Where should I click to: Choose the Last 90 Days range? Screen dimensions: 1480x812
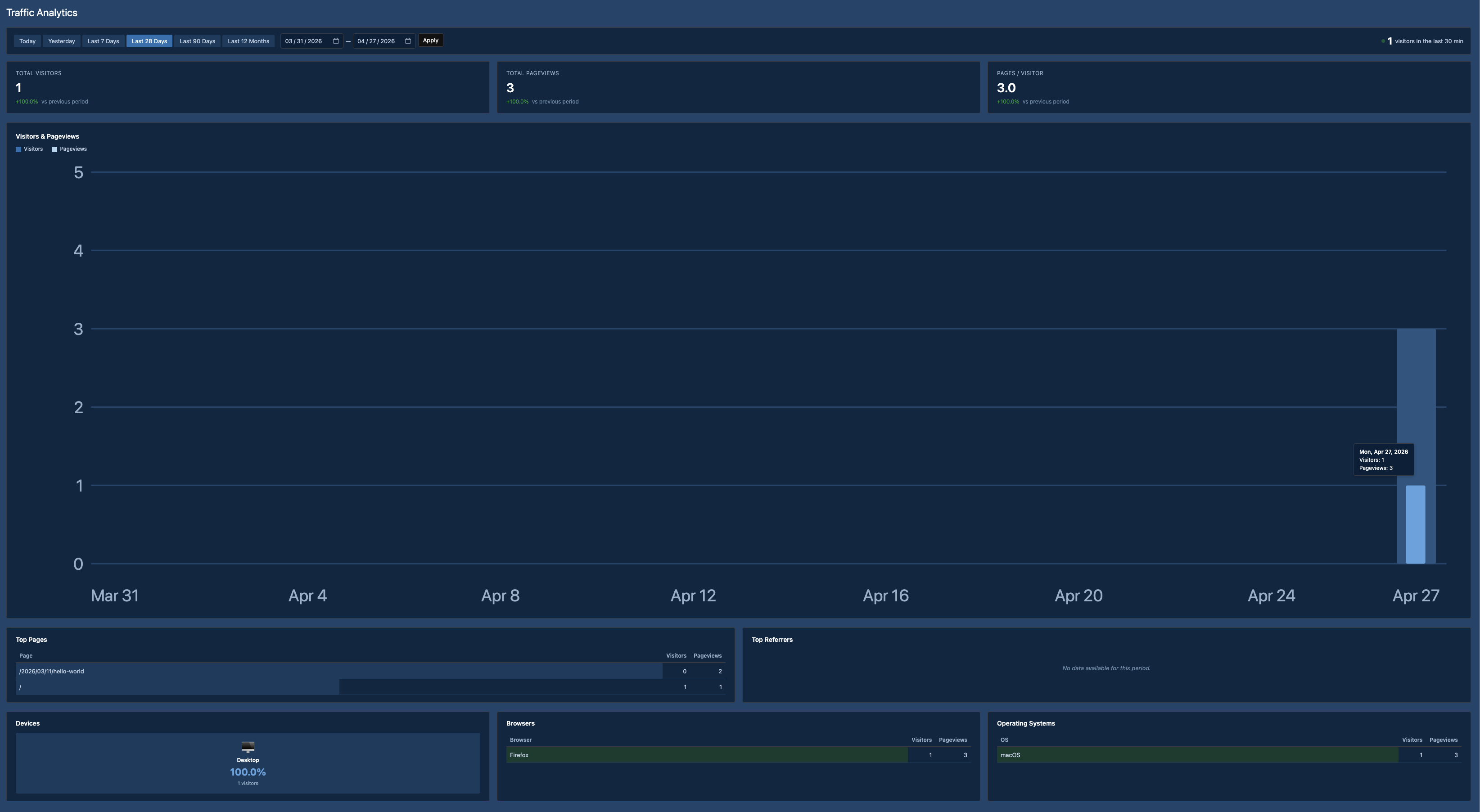coord(197,41)
